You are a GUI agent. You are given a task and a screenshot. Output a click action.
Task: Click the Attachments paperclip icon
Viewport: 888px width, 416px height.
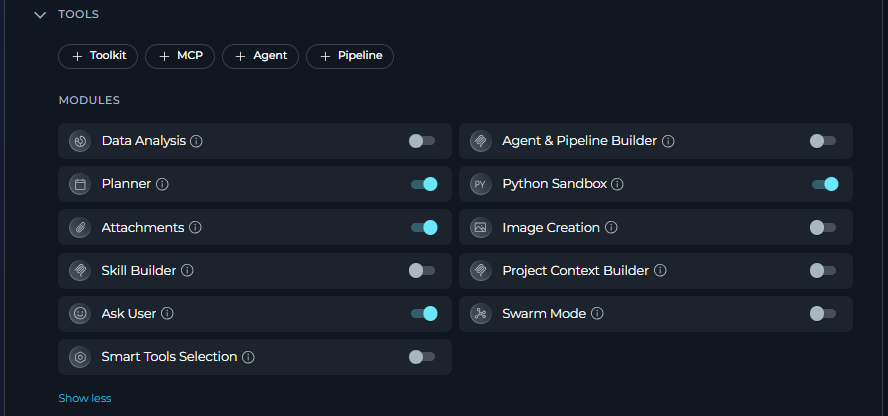[x=80, y=228]
